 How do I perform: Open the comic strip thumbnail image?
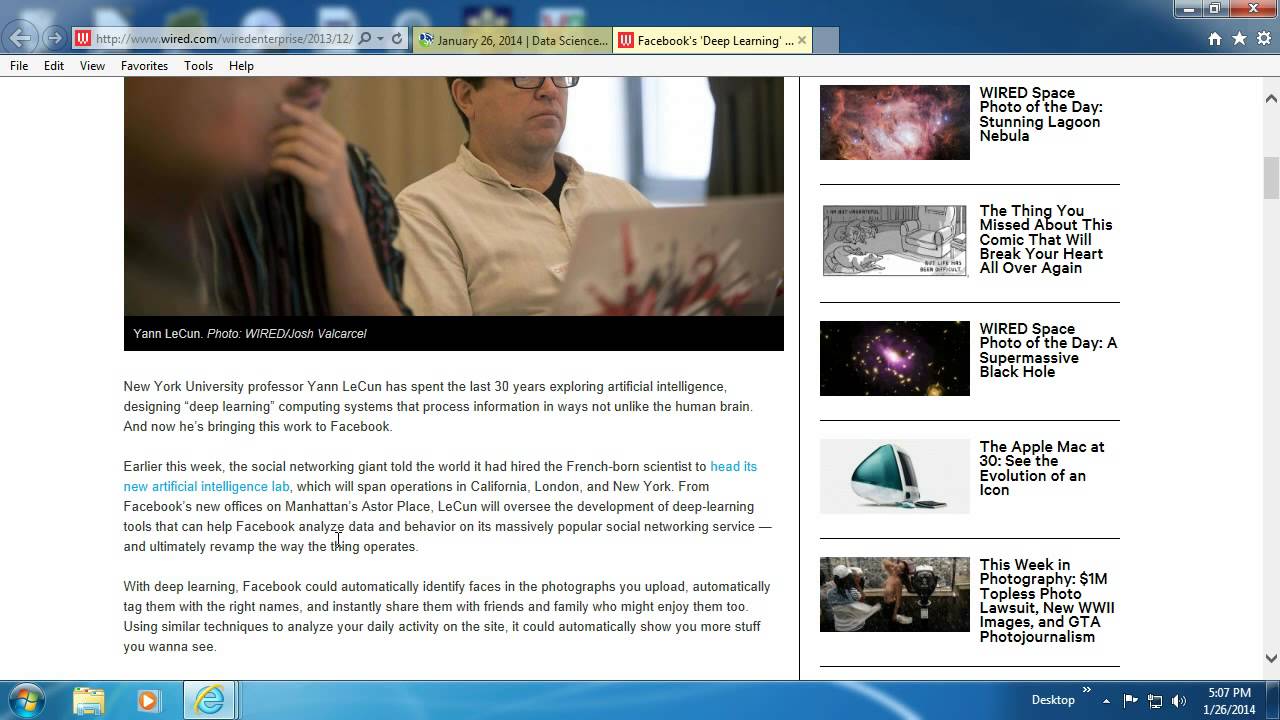pyautogui.click(x=895, y=241)
